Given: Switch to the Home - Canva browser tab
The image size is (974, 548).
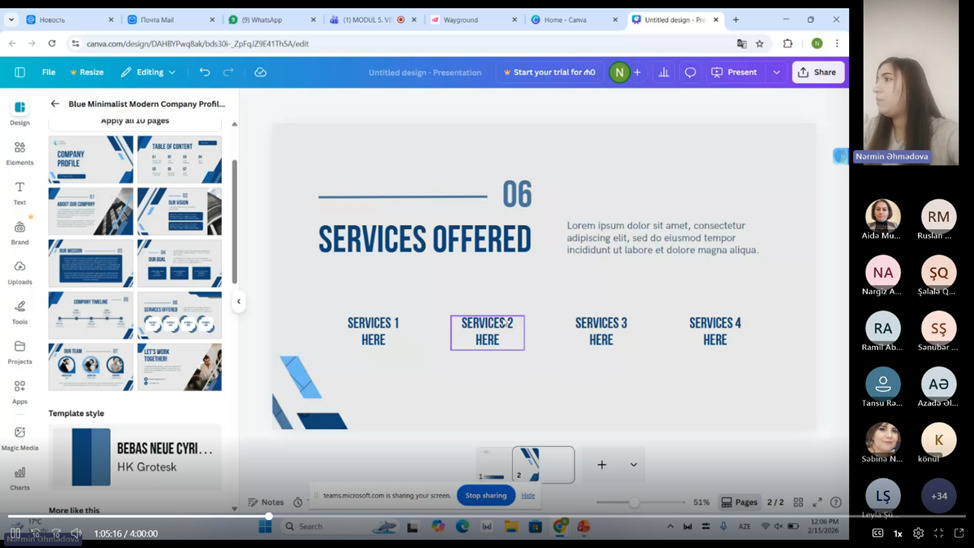Looking at the screenshot, I should tap(570, 19).
